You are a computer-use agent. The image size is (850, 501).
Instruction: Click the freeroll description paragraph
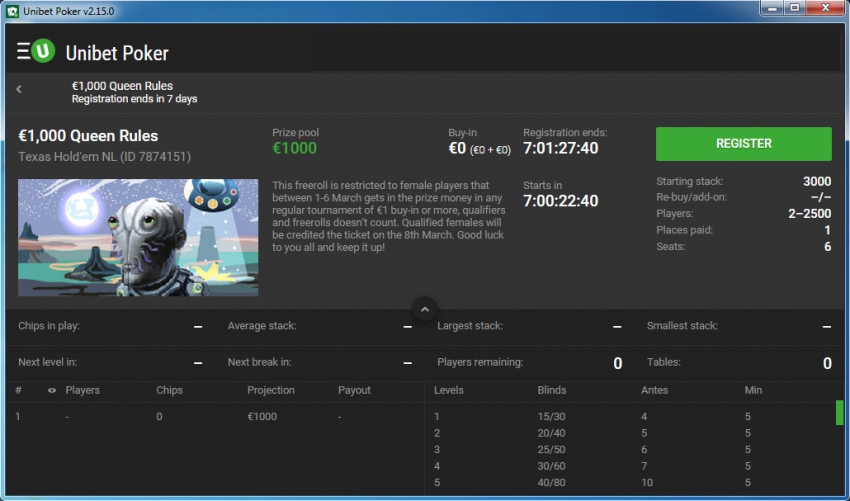pyautogui.click(x=389, y=216)
